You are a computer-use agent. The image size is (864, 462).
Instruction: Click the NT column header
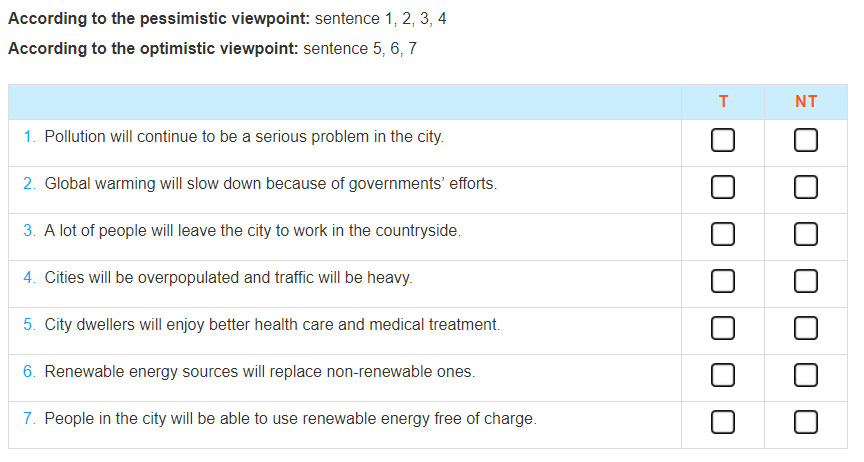pos(806,101)
